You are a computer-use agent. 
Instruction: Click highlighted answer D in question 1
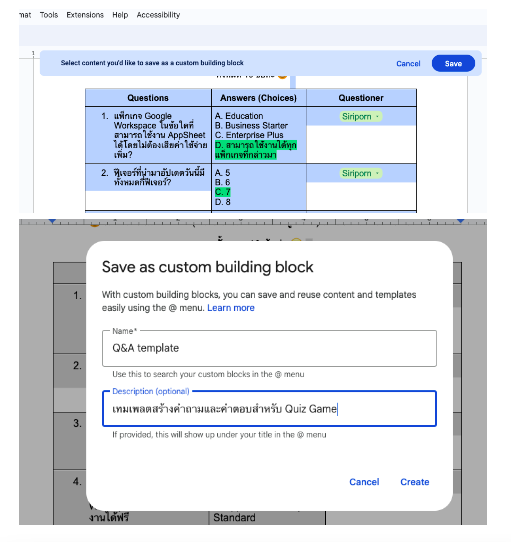point(256,150)
